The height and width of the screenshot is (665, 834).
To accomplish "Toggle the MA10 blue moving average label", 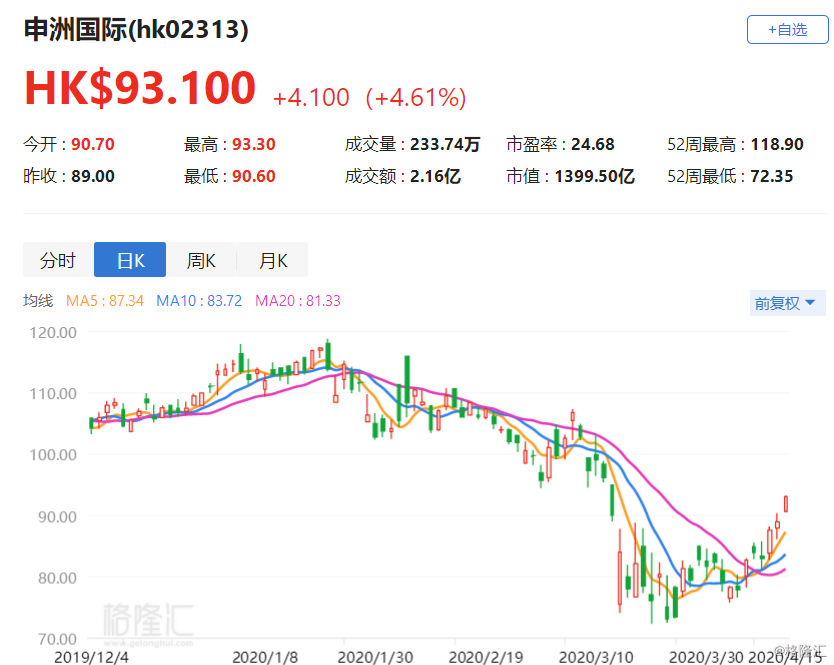I will [199, 301].
